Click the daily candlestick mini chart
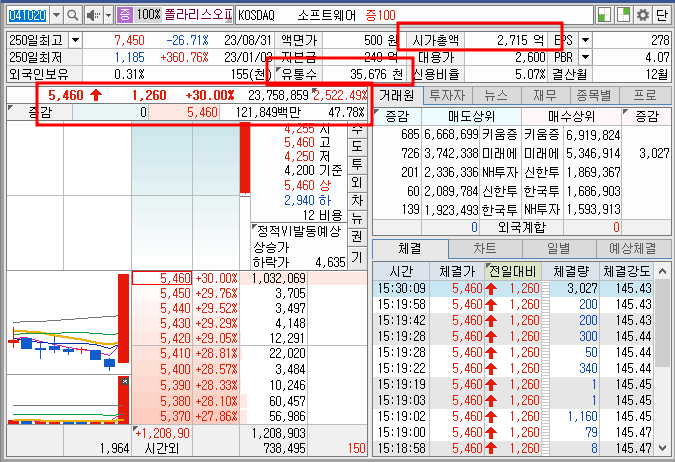 pyautogui.click(x=68, y=322)
